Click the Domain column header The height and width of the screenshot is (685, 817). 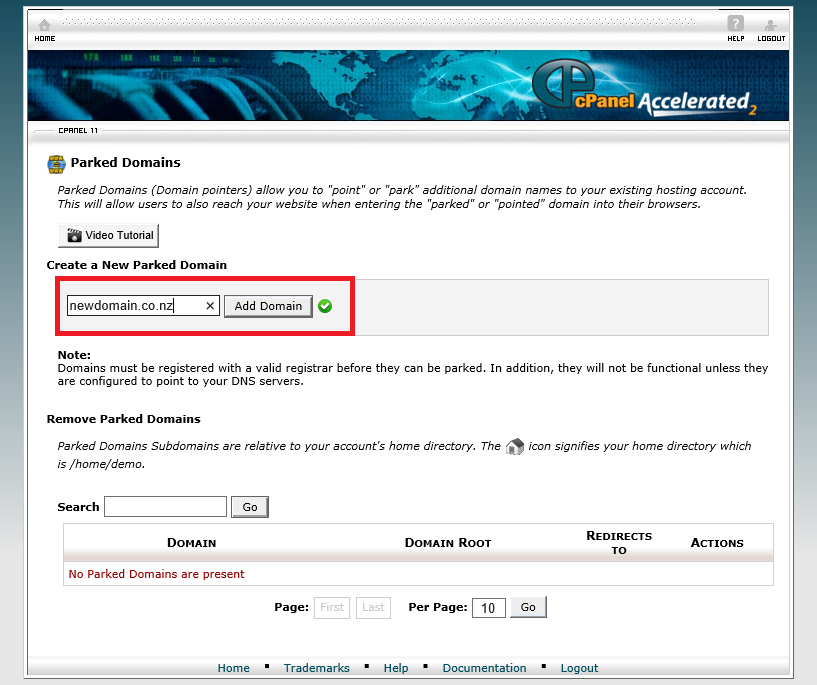191,543
